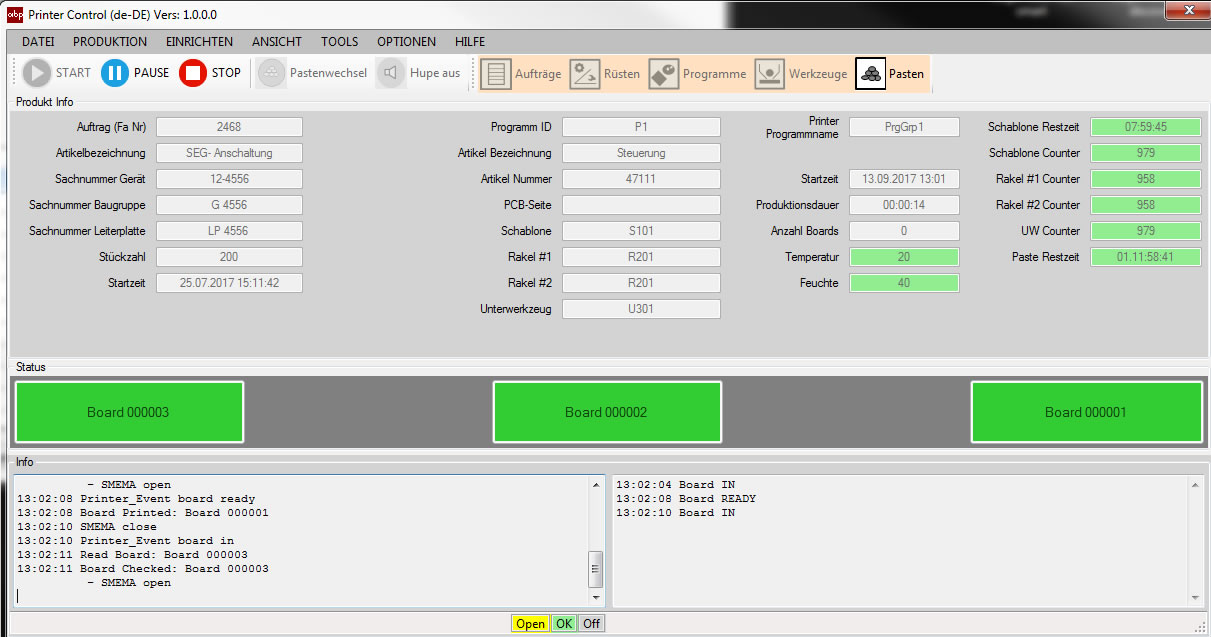Viewport: 1211px width, 637px height.
Task: Select the Artikelbezeichnung field SEG- Anschaltung
Action: (x=229, y=153)
